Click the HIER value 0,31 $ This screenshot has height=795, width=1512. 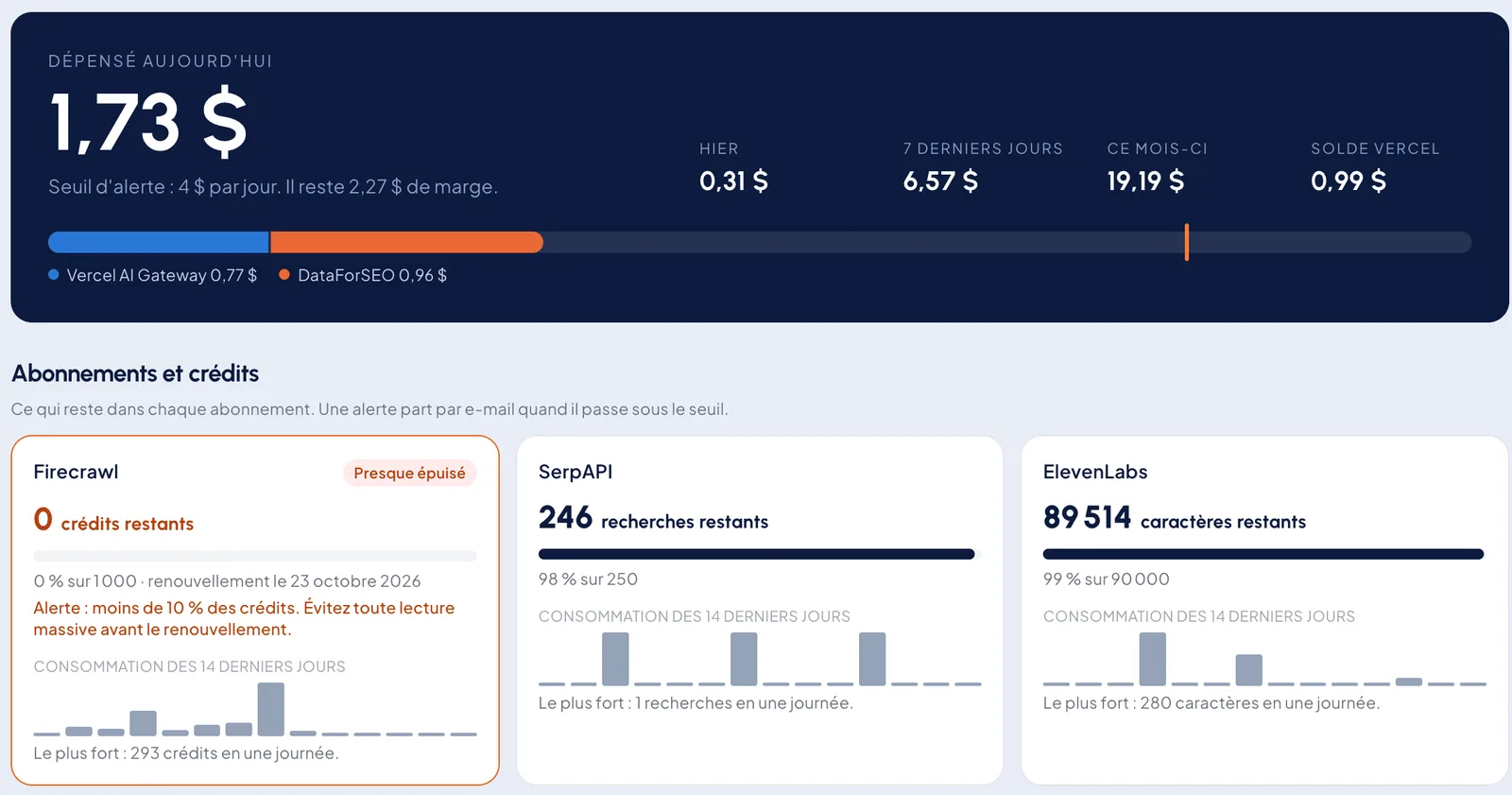tap(733, 181)
